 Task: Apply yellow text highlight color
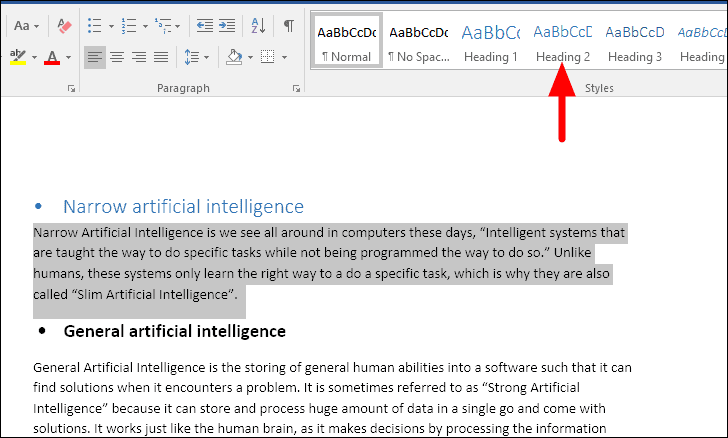(18, 57)
